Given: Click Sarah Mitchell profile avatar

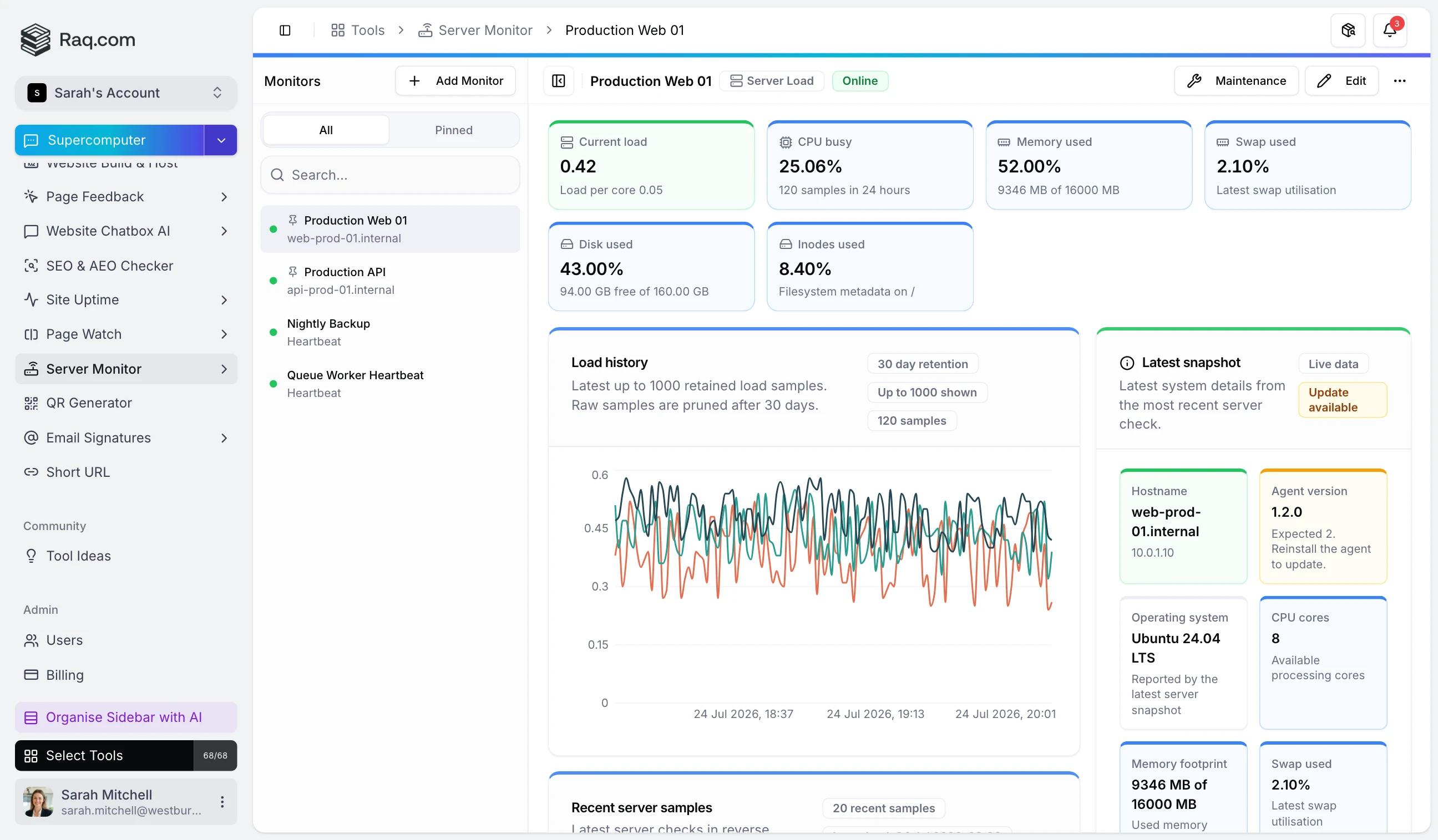Looking at the screenshot, I should click(x=38, y=802).
